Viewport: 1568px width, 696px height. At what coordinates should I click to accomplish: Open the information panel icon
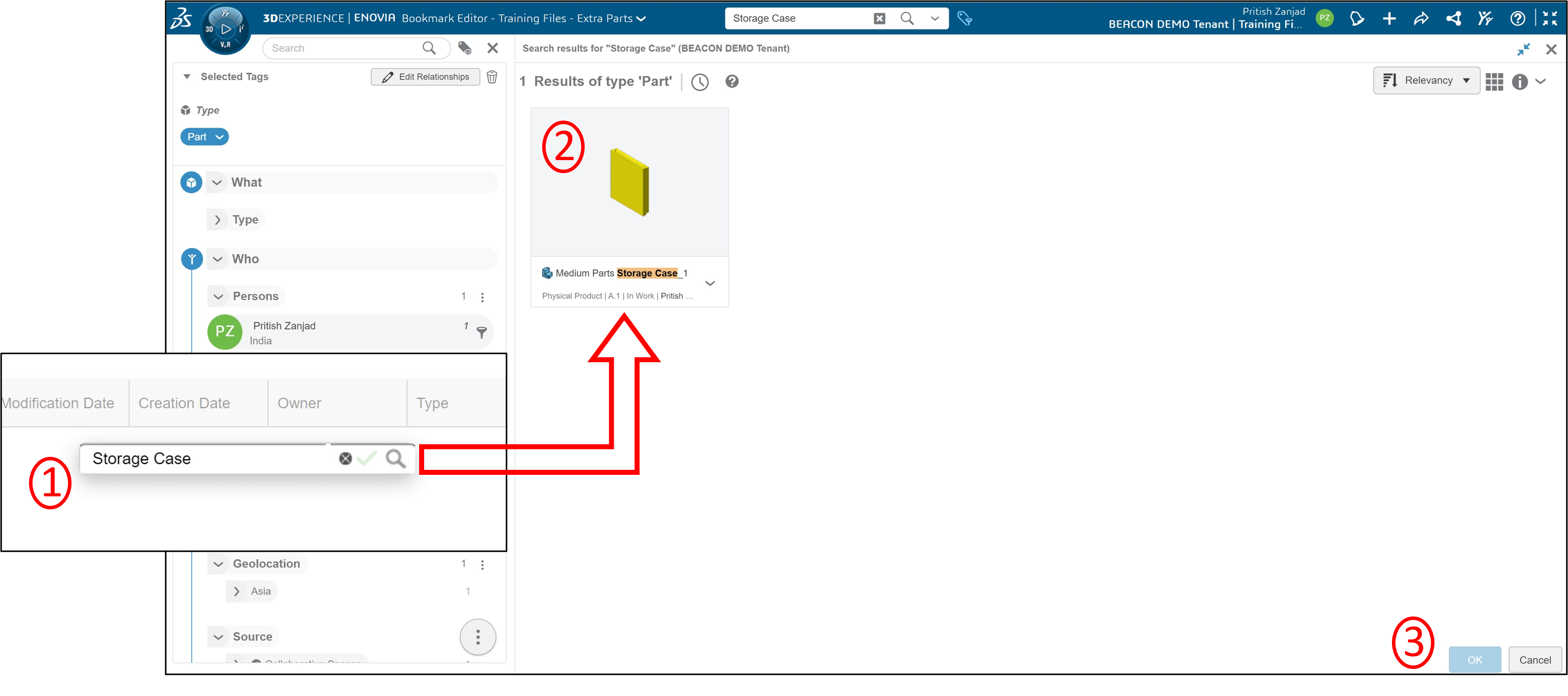coord(1519,82)
